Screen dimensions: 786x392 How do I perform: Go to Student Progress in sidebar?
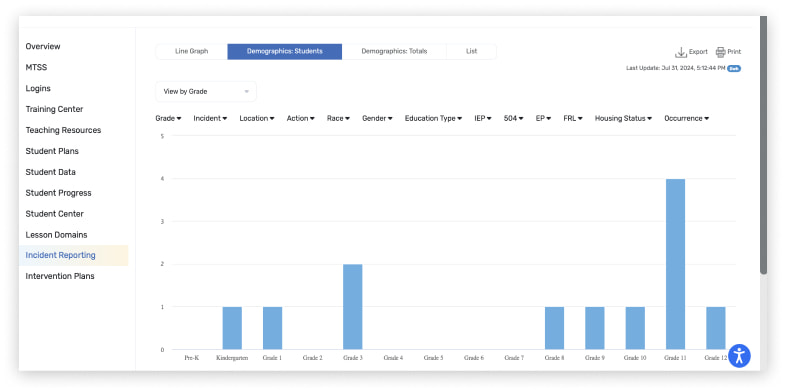[x=59, y=193]
